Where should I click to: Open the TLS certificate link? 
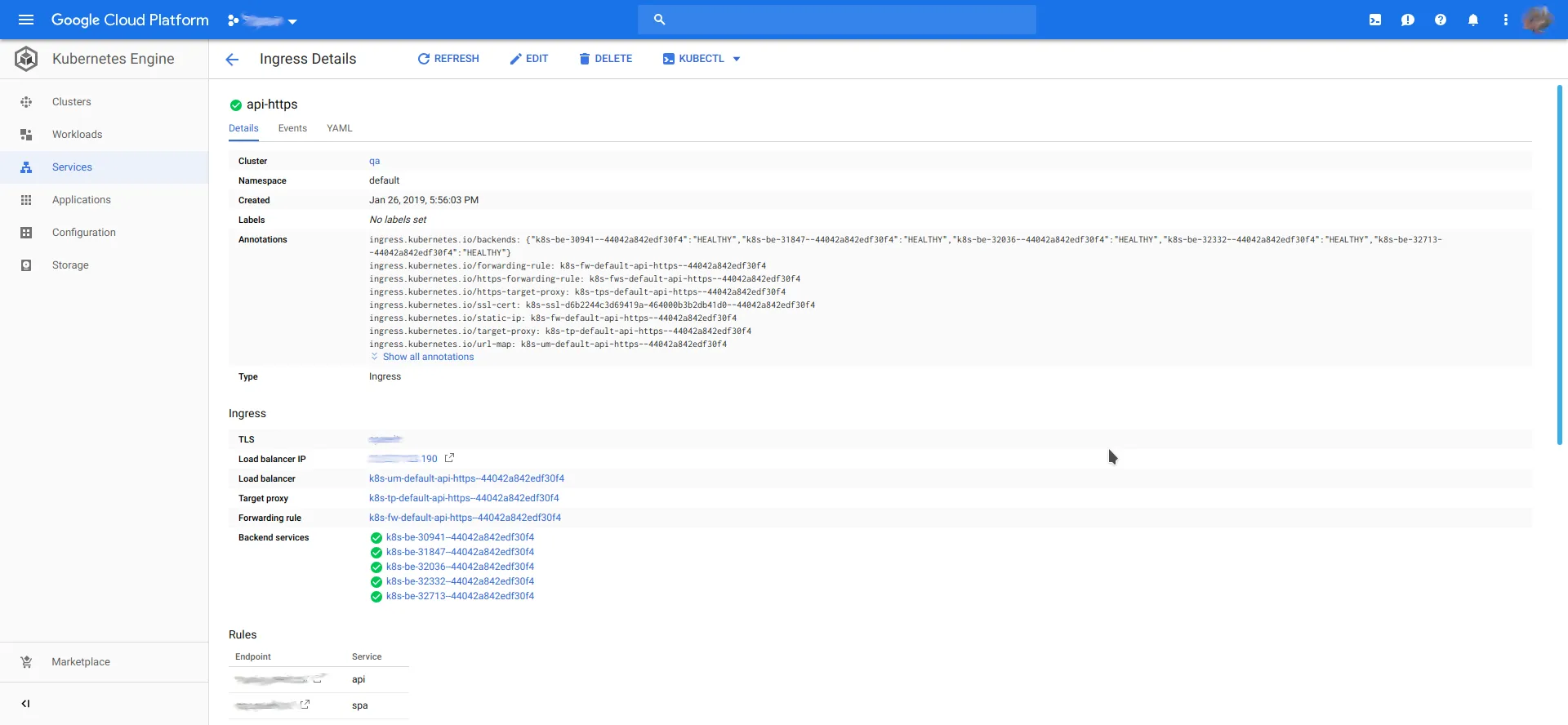point(385,439)
